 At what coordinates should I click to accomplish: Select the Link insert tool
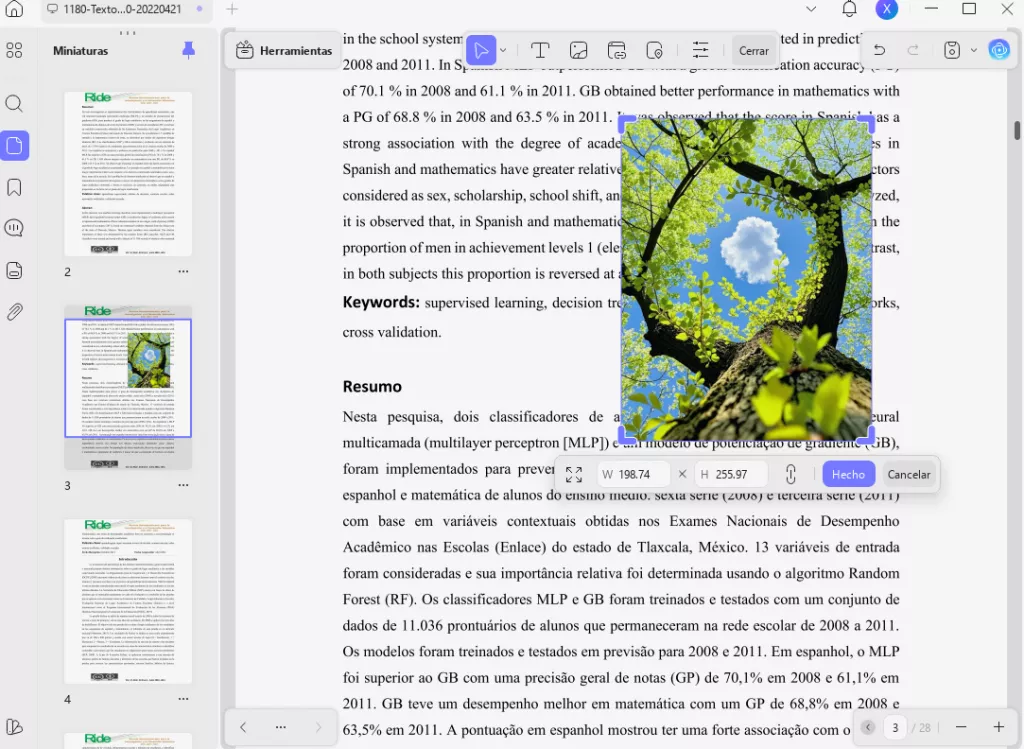[616, 50]
